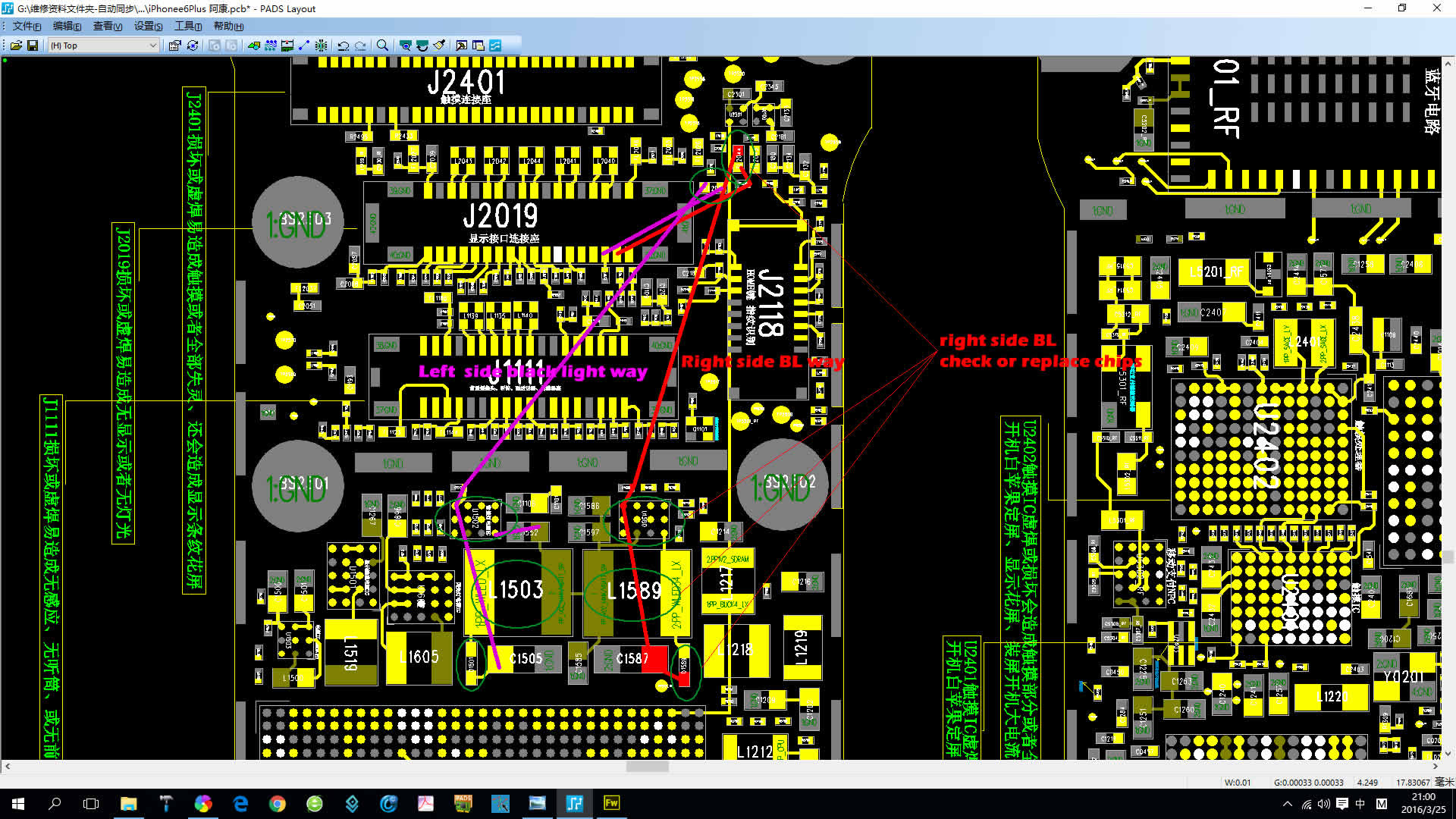This screenshot has width=1456, height=819.
Task: Click the L1218 component
Action: pos(736,650)
